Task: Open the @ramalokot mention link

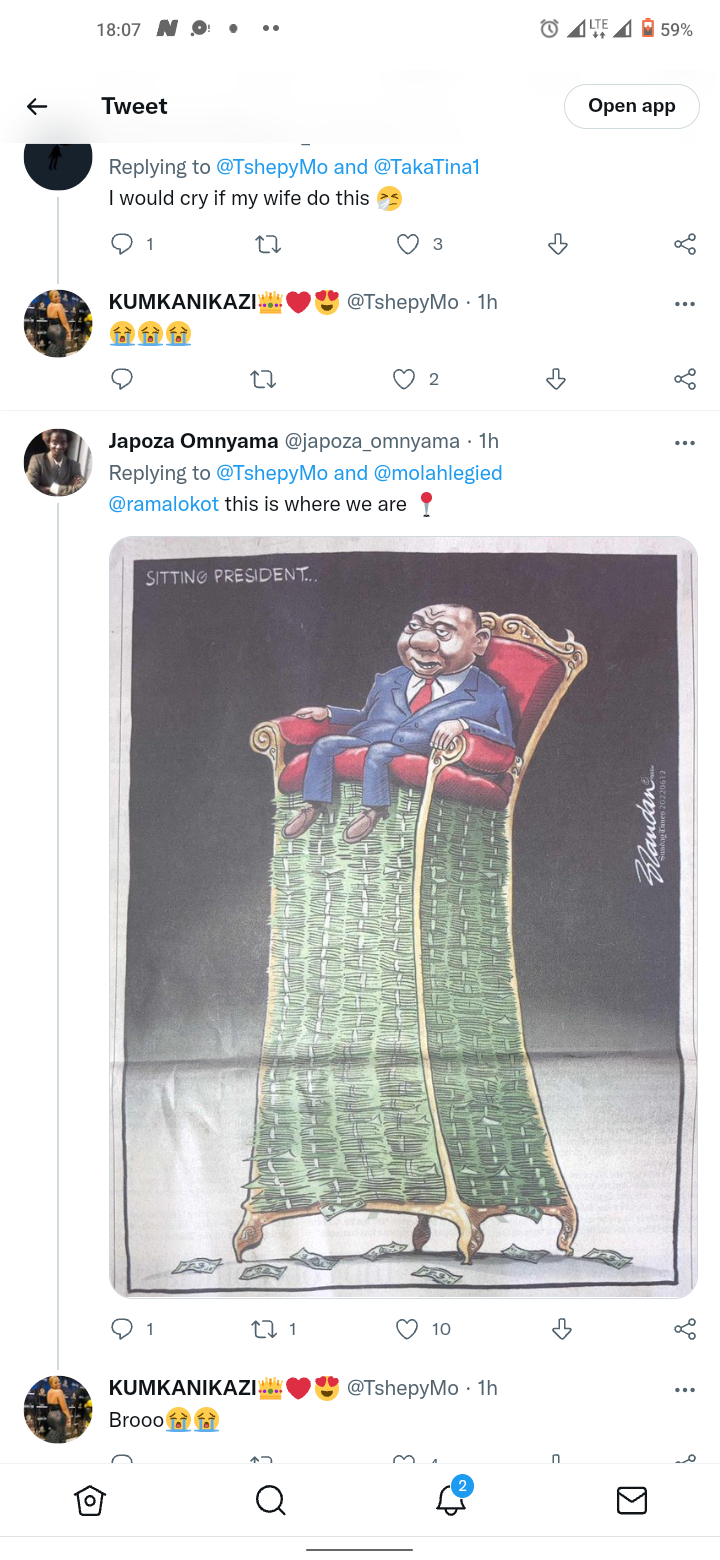Action: (x=163, y=504)
